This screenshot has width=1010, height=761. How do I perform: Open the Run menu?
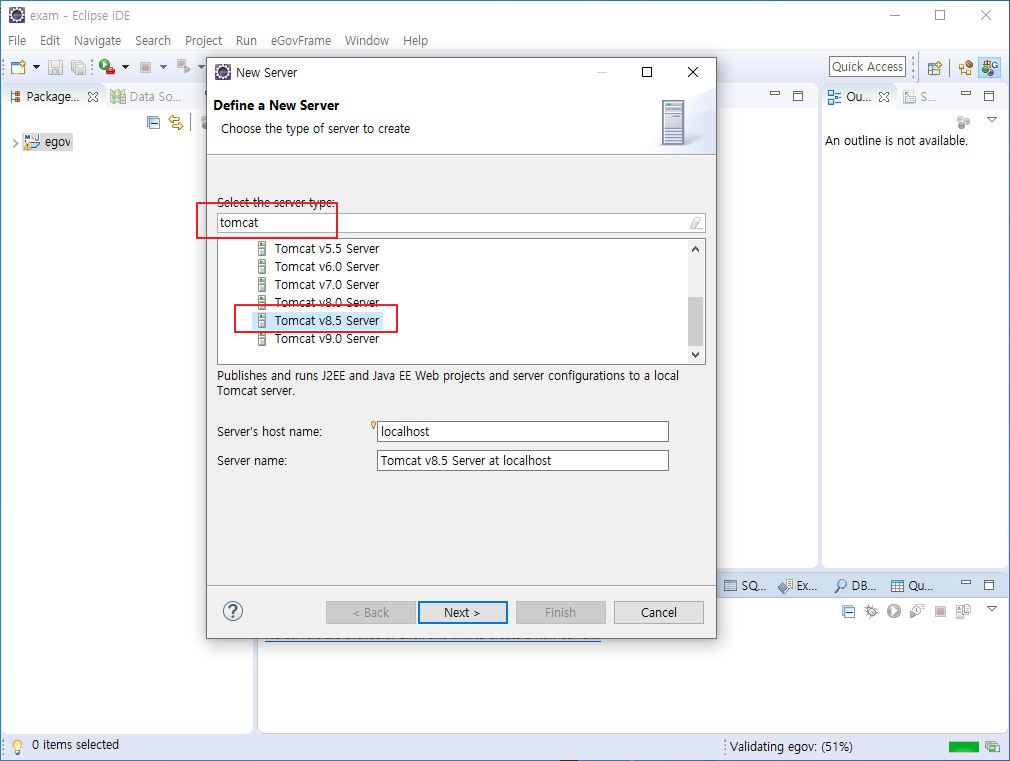(x=246, y=41)
